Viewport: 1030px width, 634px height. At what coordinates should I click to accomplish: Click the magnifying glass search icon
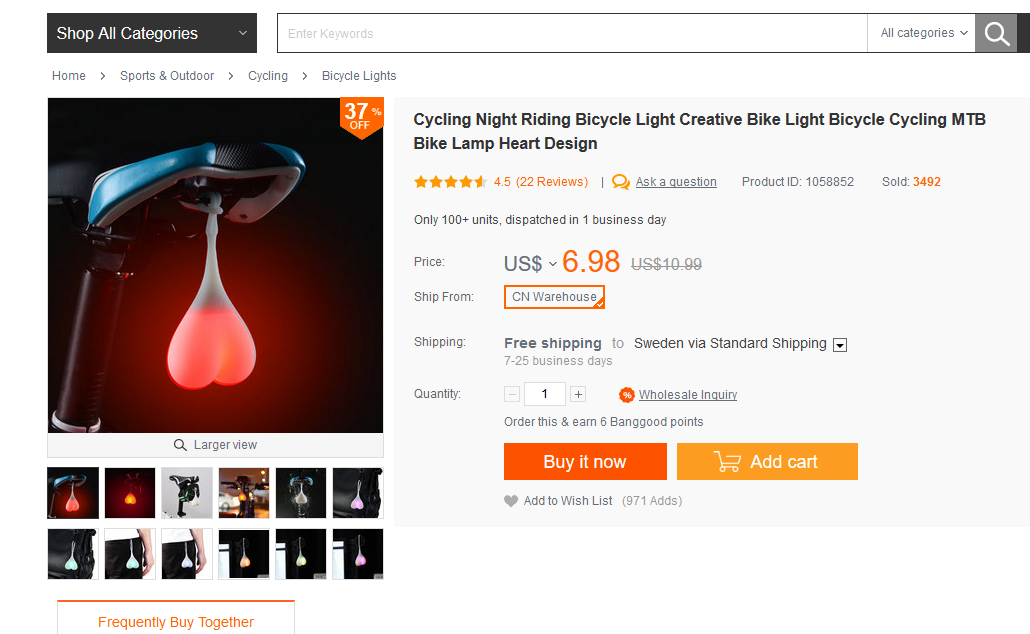coord(996,34)
